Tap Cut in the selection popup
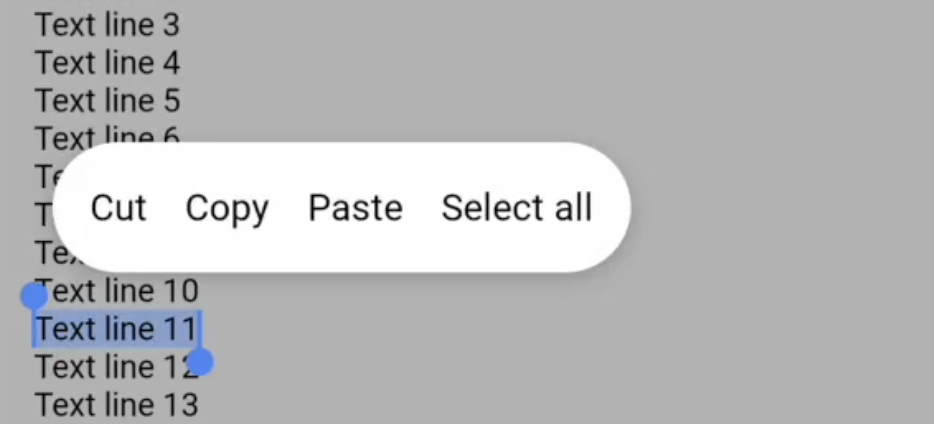 pos(118,208)
